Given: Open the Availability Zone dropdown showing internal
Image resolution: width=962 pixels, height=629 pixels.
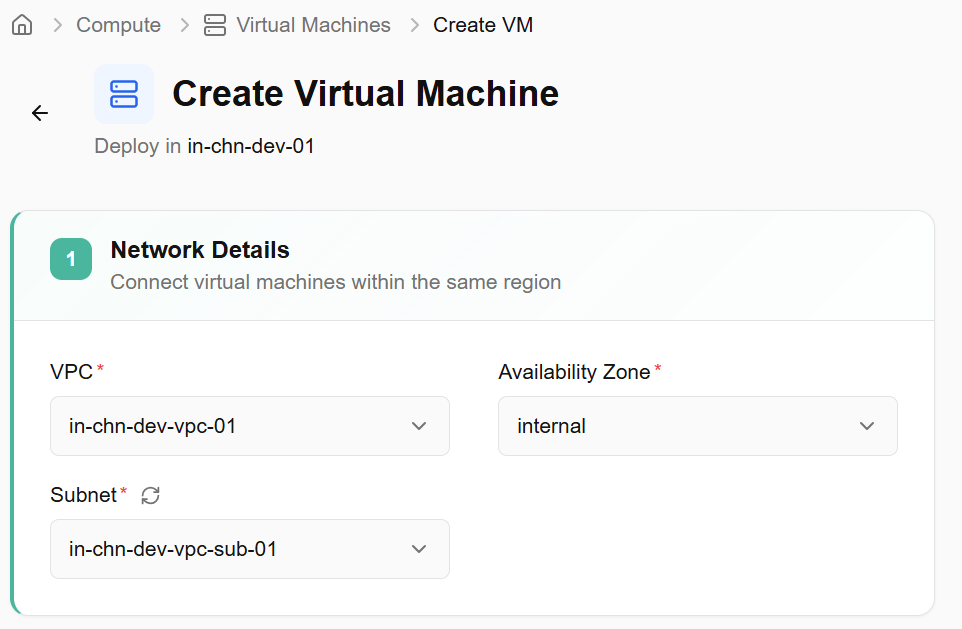Looking at the screenshot, I should (x=697, y=426).
